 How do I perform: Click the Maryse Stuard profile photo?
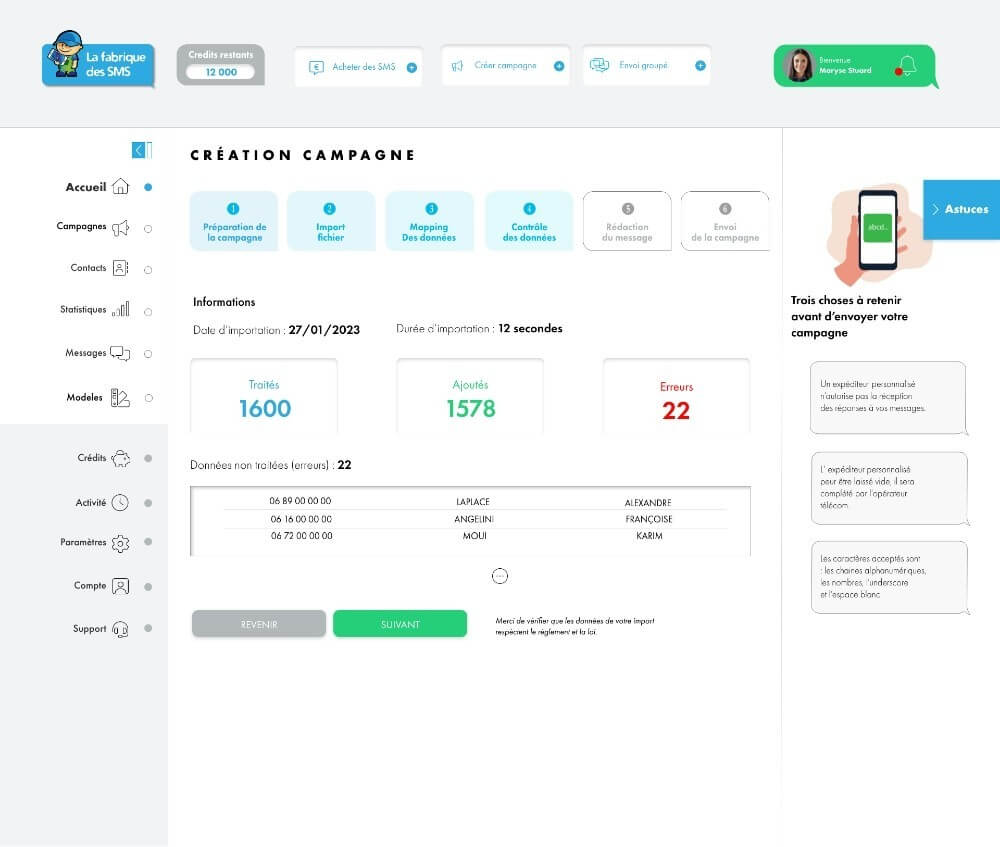(x=799, y=66)
